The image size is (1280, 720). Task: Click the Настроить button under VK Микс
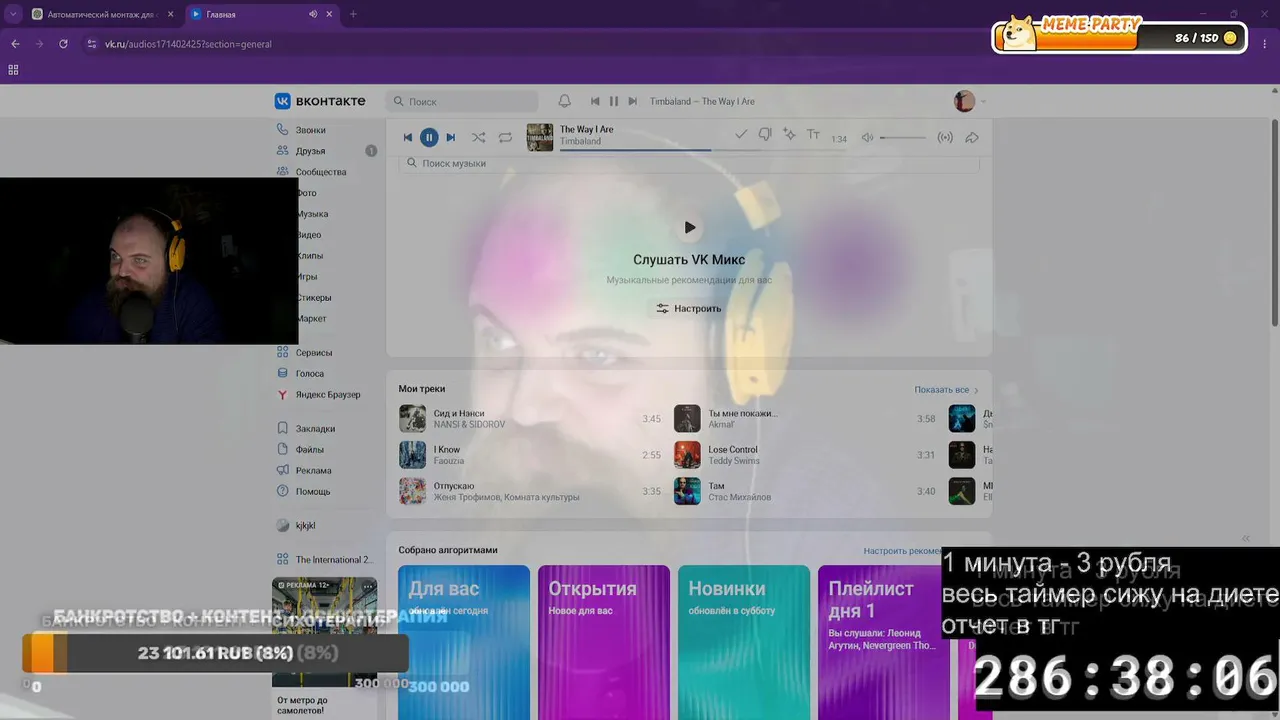click(689, 309)
